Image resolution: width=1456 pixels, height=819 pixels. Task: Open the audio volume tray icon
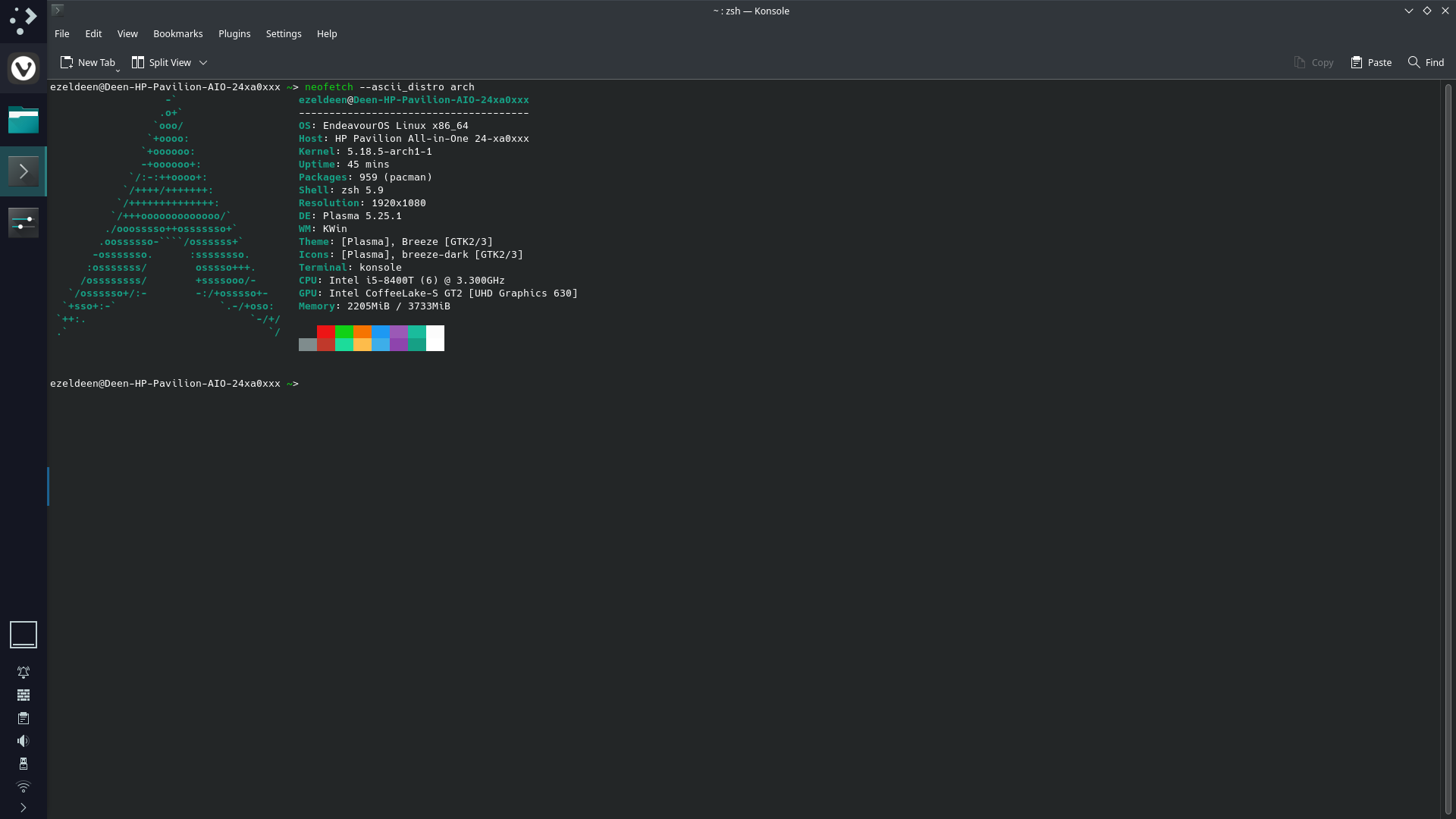point(24,741)
